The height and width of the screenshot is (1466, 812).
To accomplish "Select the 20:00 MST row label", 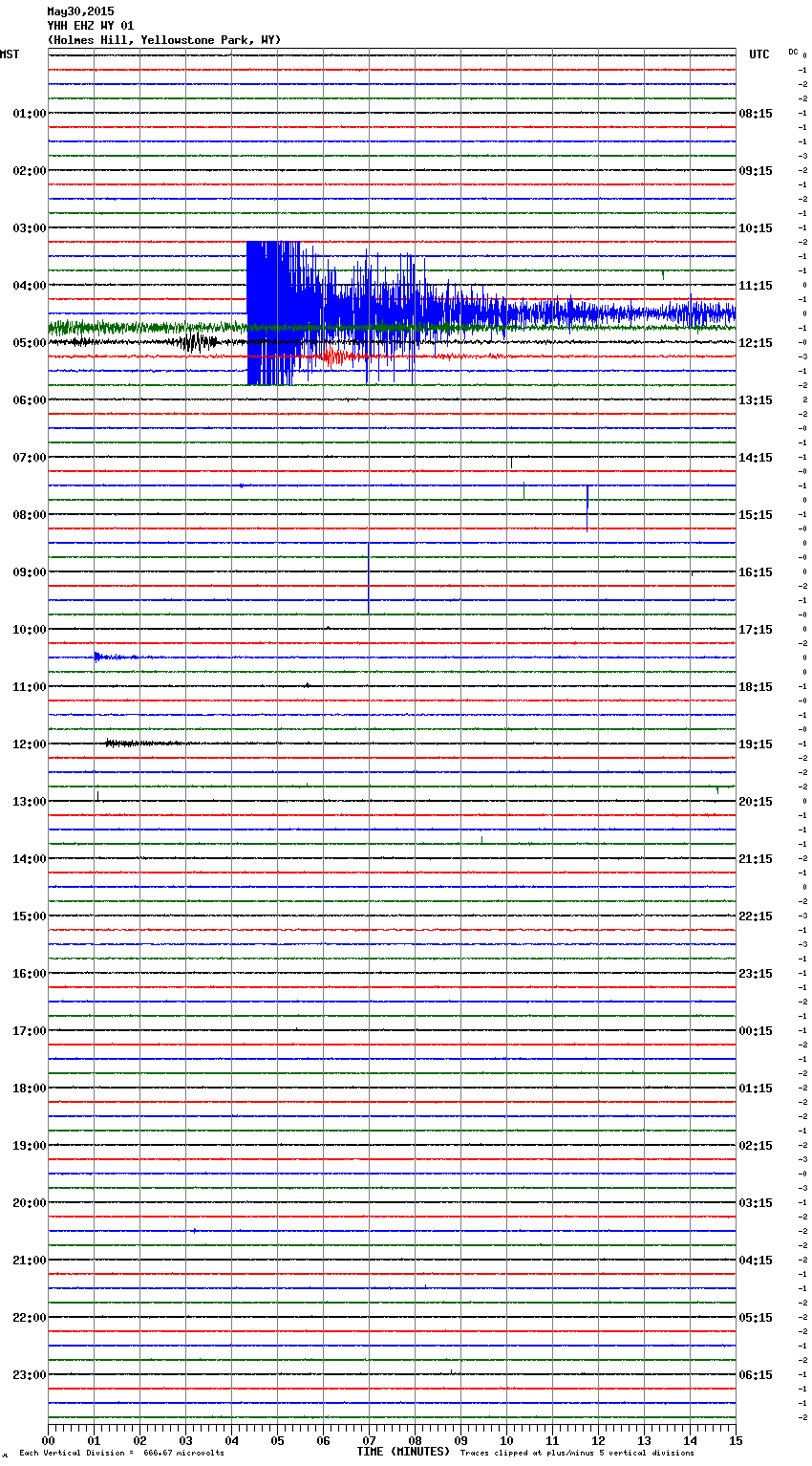I will click(30, 1203).
